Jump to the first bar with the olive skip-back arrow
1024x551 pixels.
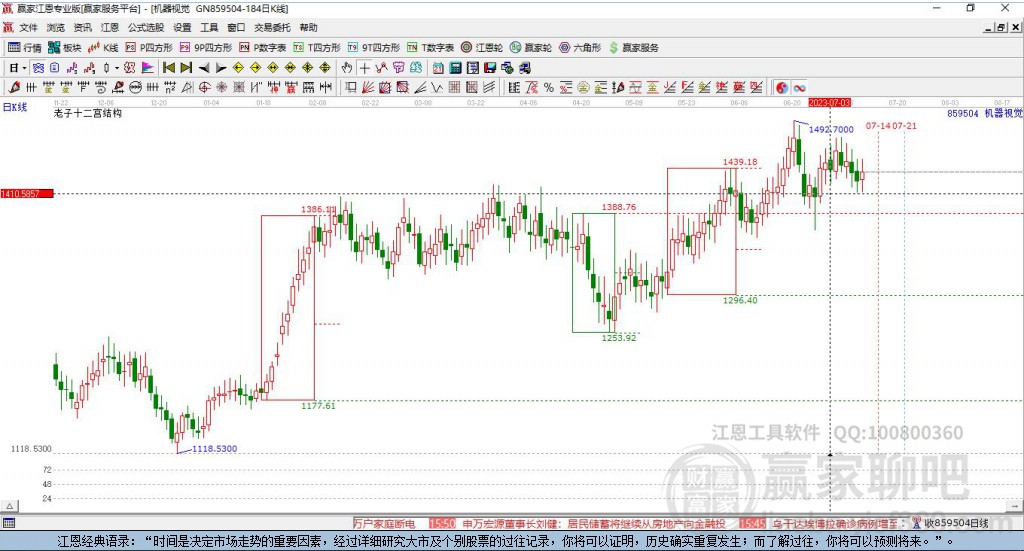tap(168, 67)
